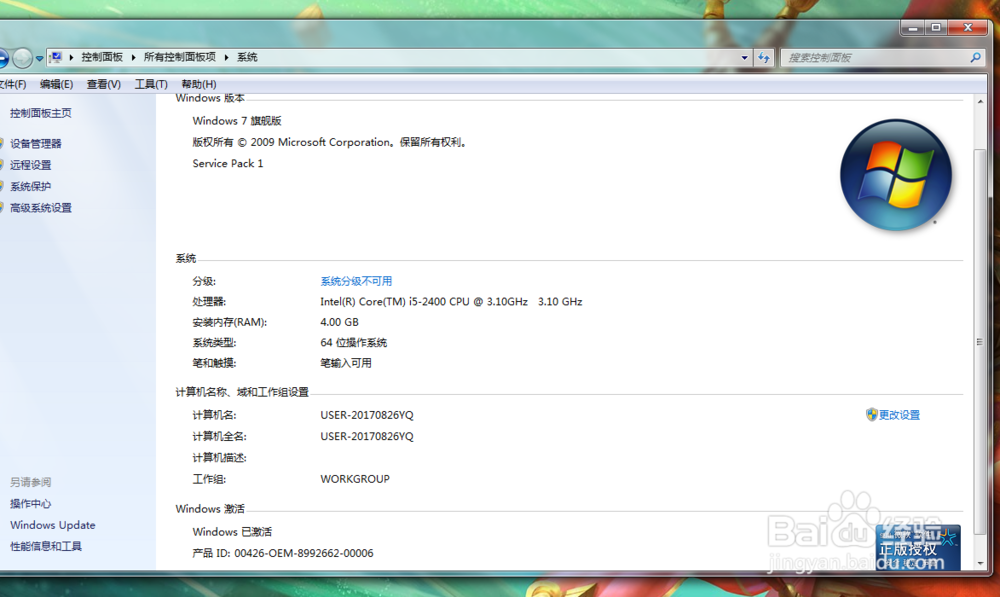Screen dimensions: 1000x597
Task: Click 笔输入可用 text value
Action: [346, 363]
